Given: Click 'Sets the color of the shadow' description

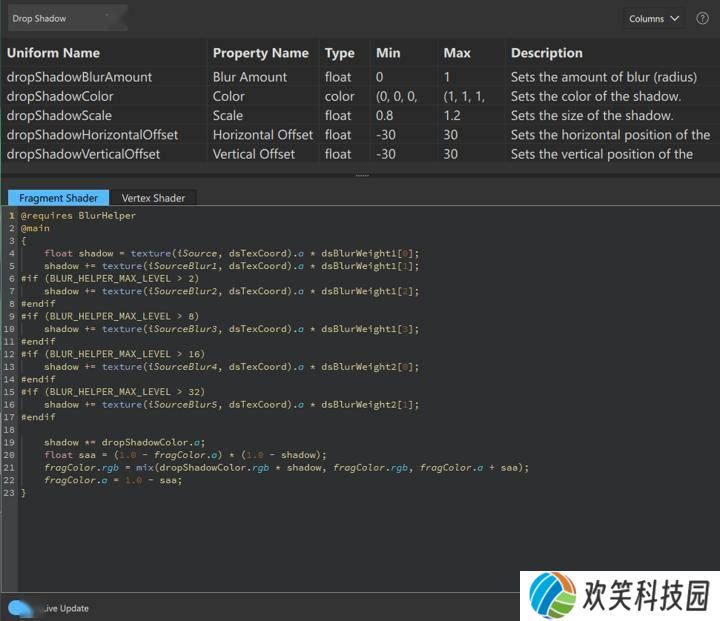Looking at the screenshot, I should tap(596, 96).
